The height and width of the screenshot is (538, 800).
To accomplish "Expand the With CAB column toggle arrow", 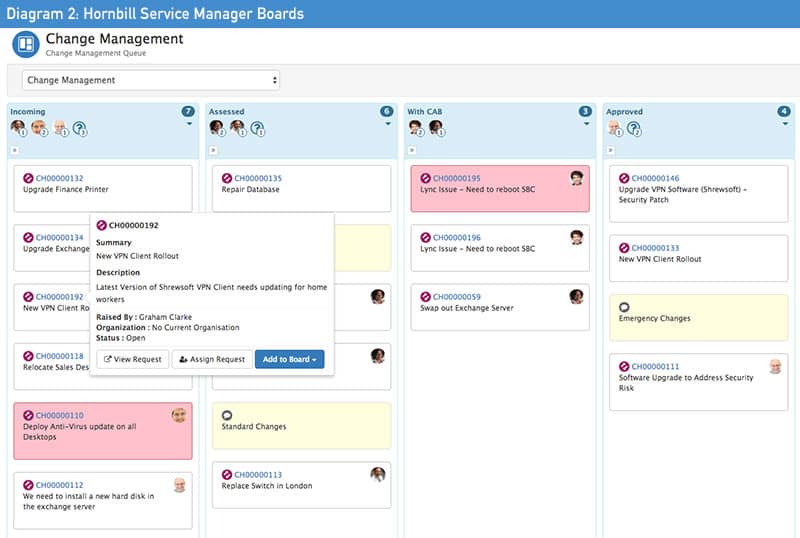I will pos(412,150).
